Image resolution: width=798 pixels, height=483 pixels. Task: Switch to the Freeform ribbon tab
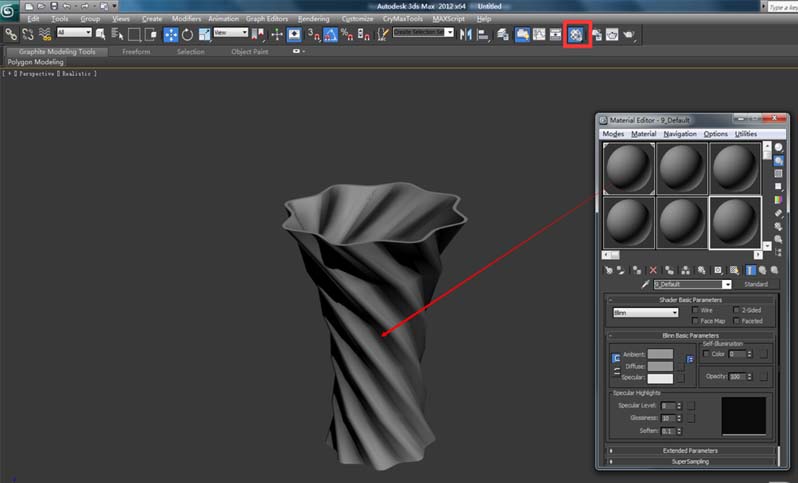pos(136,51)
